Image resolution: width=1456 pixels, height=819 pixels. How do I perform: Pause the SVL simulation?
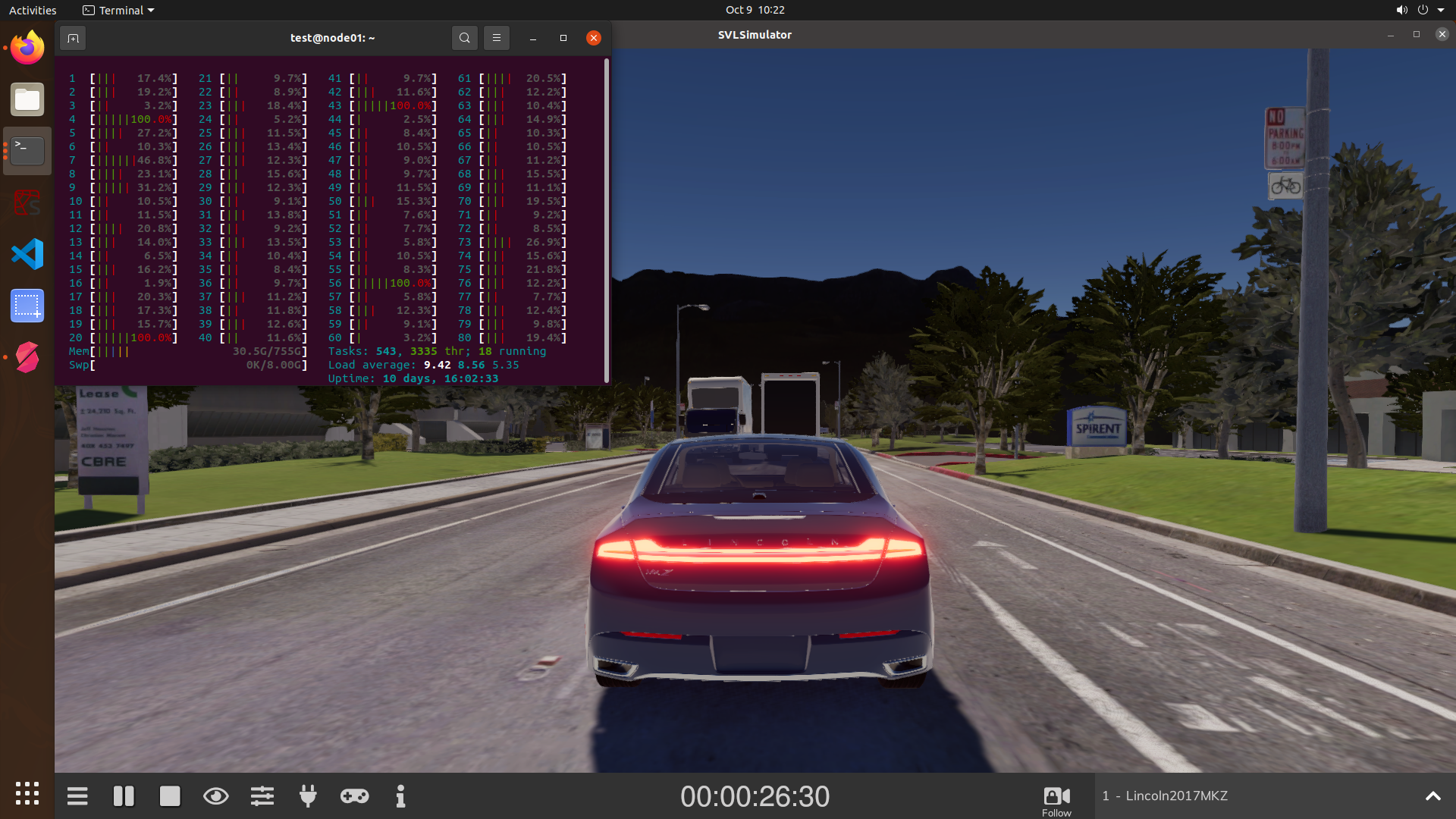124,795
